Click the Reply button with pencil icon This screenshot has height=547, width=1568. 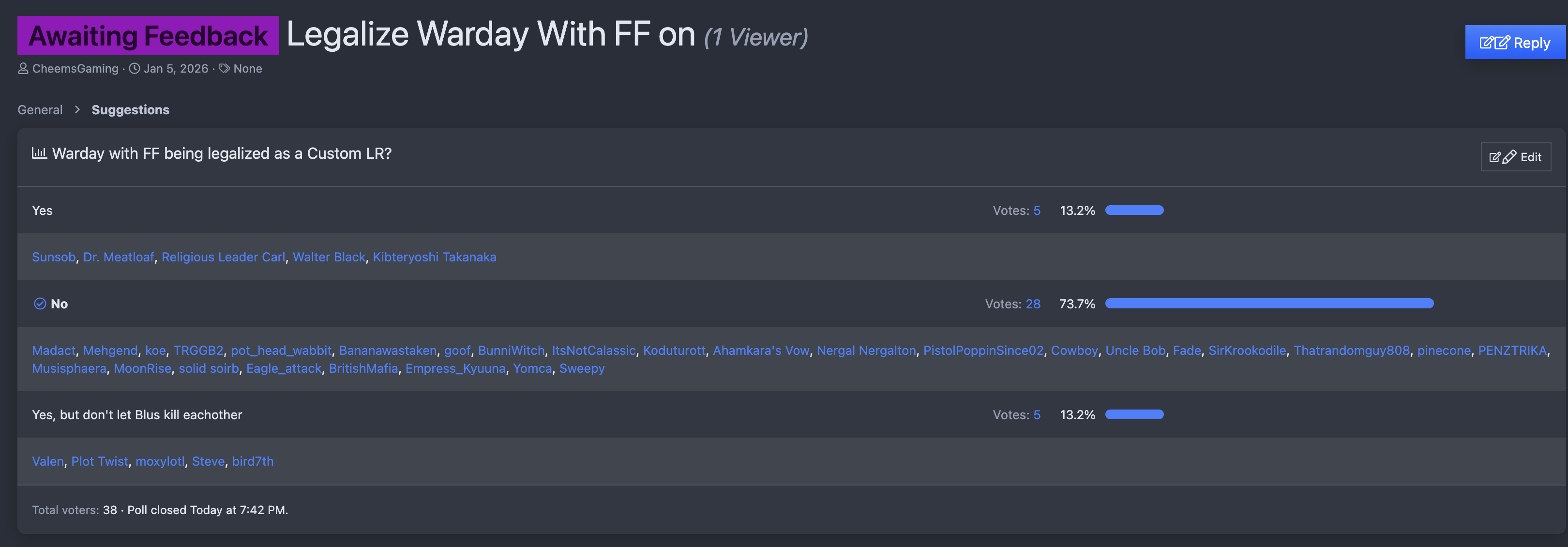click(1514, 43)
